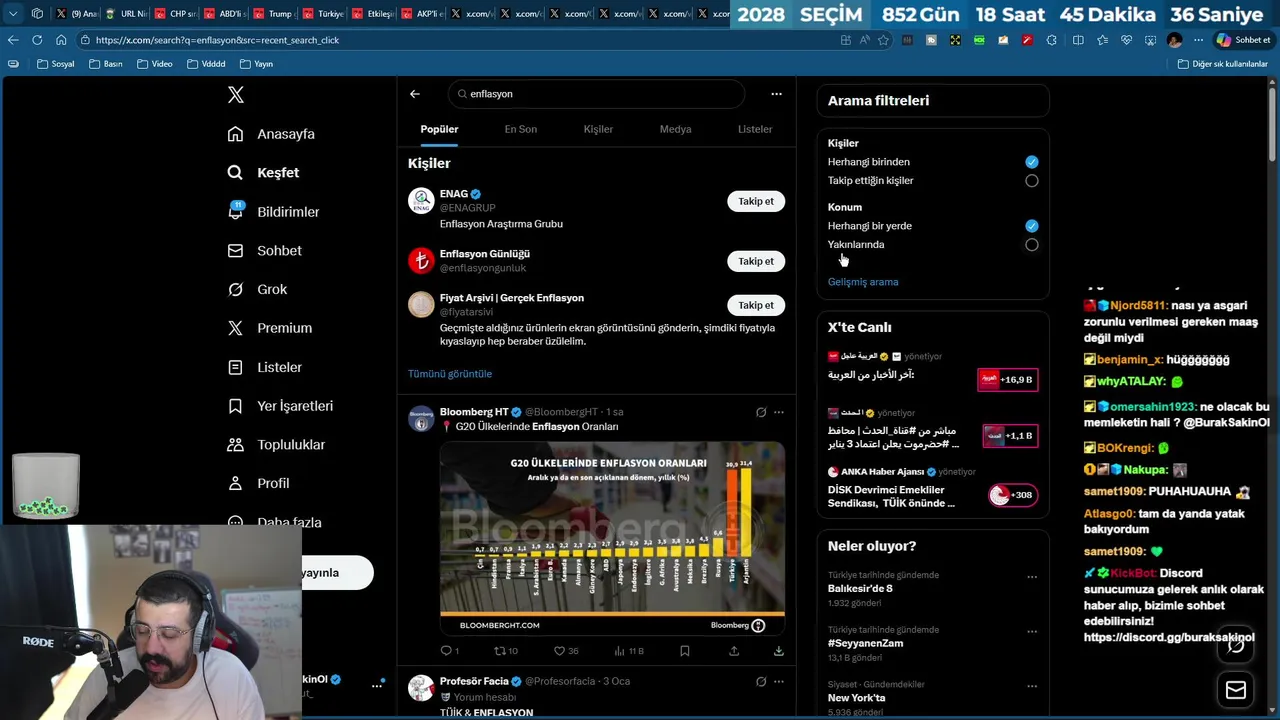1280x720 pixels.
Task: Select the Herhangi birinden radio option
Action: tap(1031, 162)
